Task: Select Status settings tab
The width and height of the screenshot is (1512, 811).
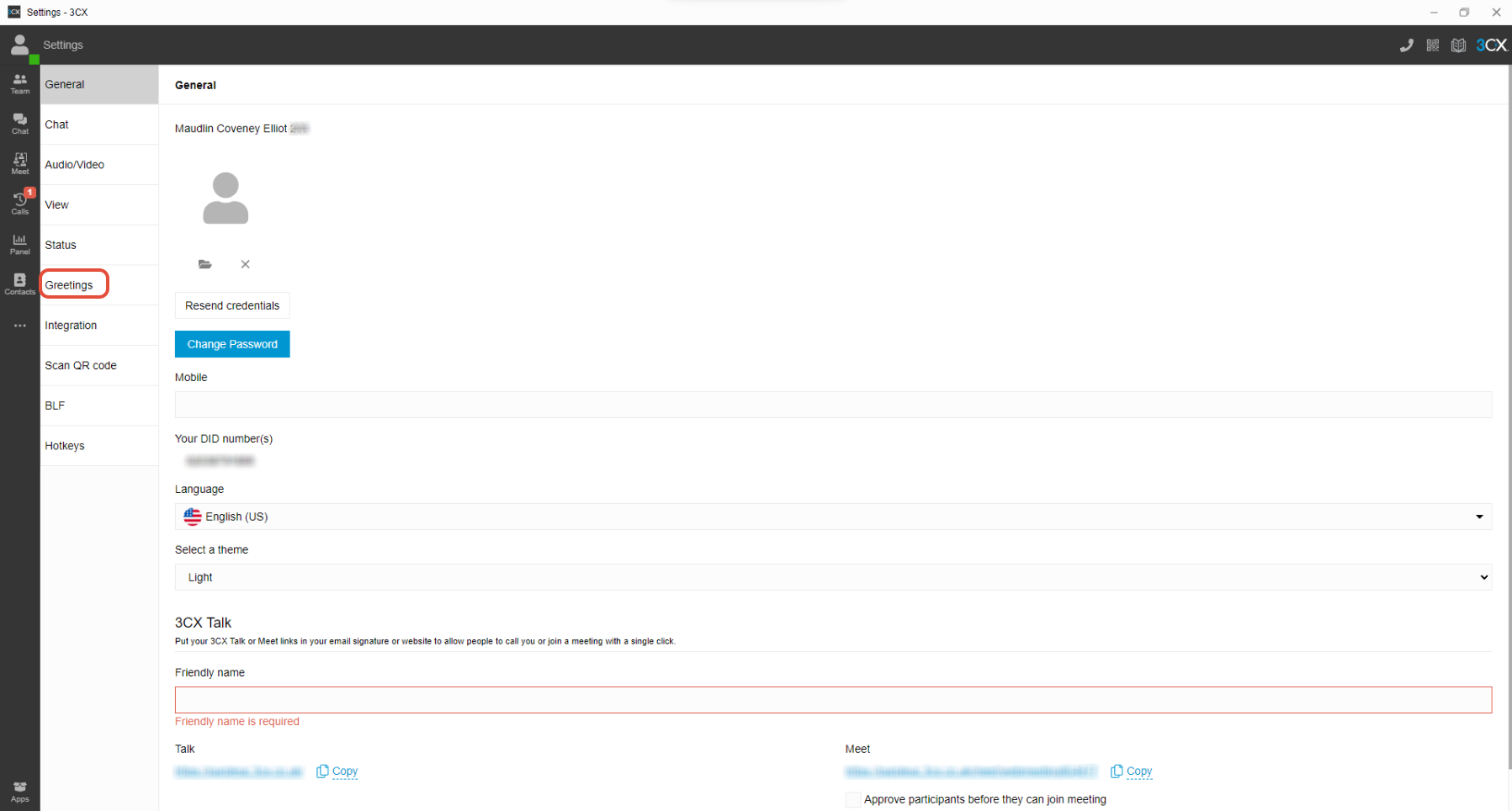Action: coord(99,246)
